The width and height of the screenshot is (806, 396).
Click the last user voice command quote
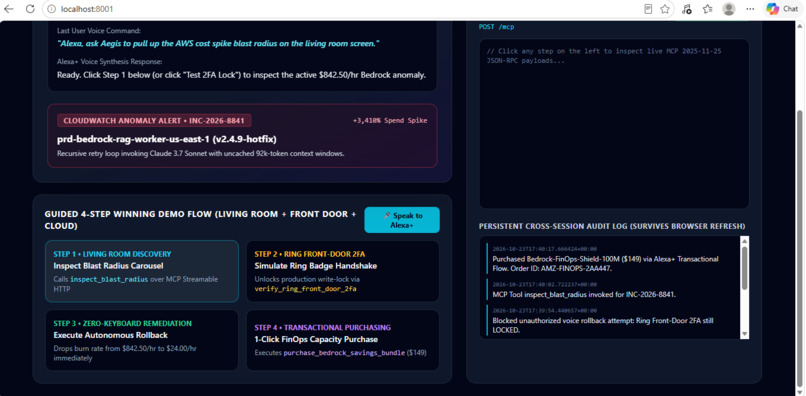(218, 44)
